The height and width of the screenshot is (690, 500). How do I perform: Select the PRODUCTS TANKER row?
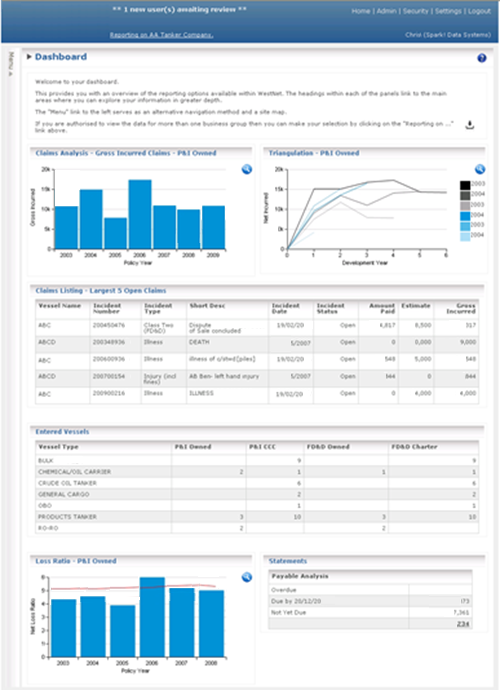pyautogui.click(x=257, y=517)
